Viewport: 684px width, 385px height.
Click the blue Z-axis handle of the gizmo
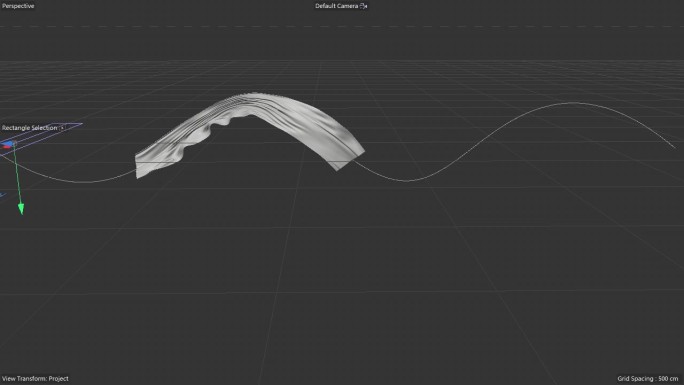(x=8, y=143)
